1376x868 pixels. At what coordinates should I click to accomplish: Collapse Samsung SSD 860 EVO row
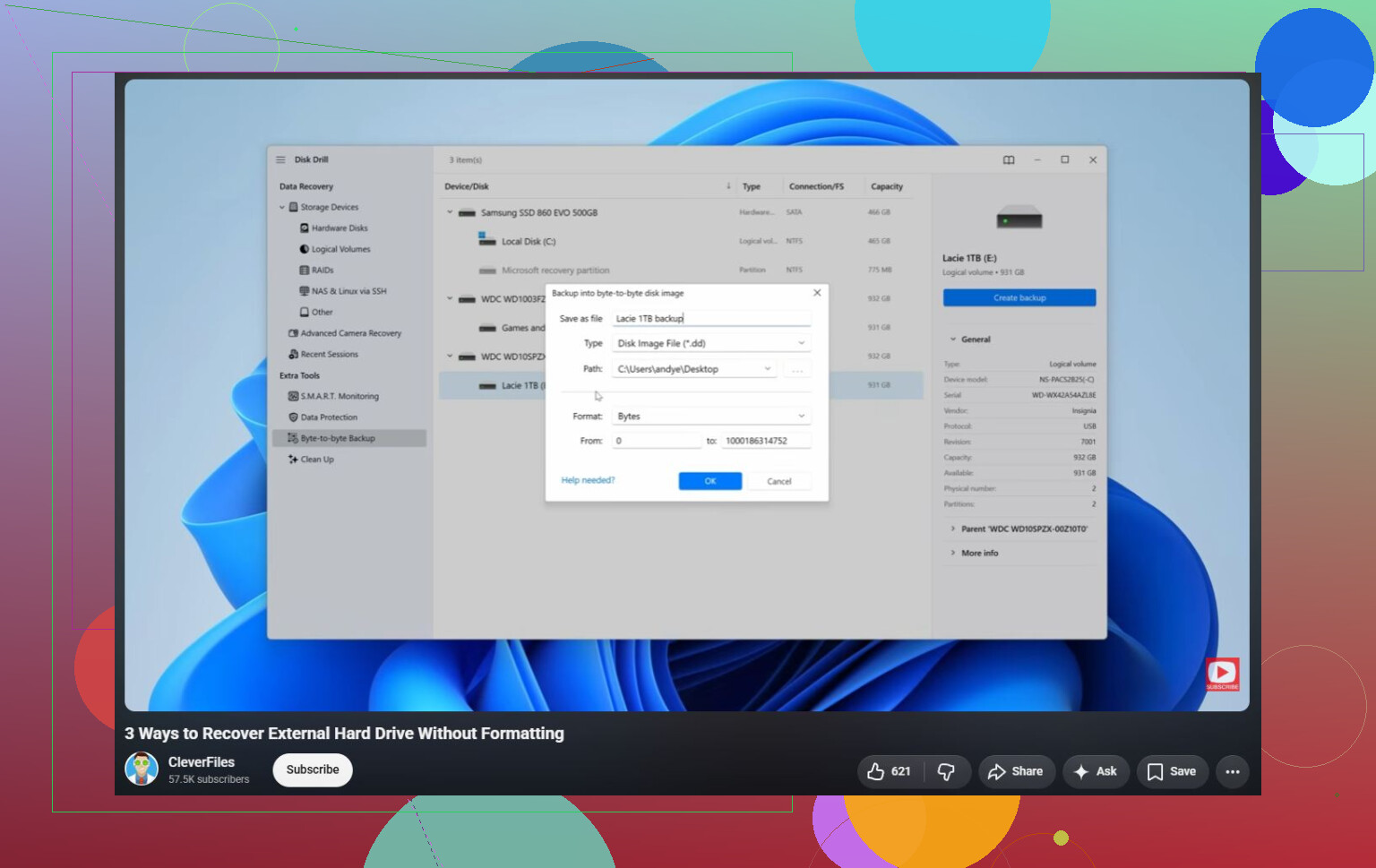coord(450,212)
